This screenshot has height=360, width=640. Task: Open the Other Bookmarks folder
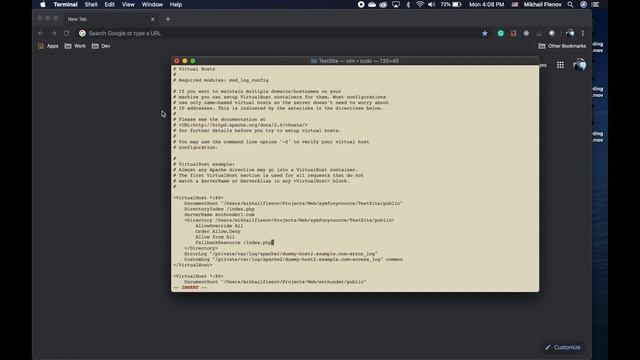562,46
